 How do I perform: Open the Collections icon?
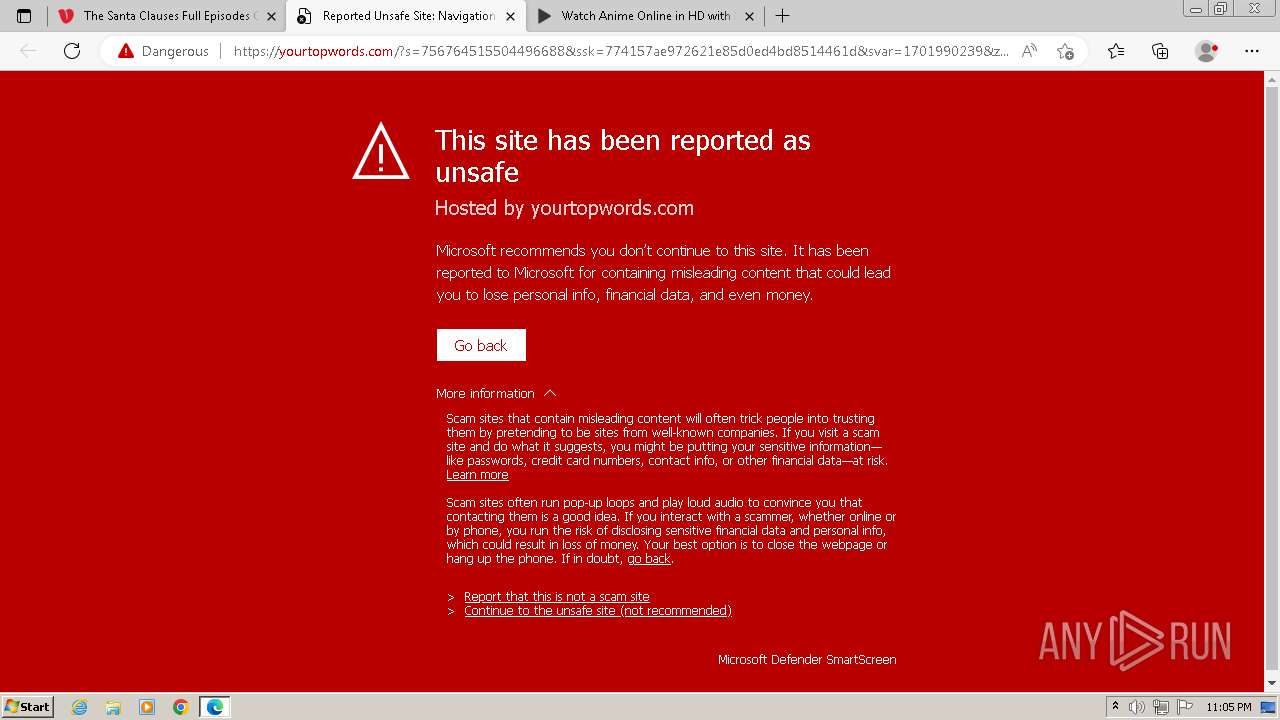[1160, 51]
